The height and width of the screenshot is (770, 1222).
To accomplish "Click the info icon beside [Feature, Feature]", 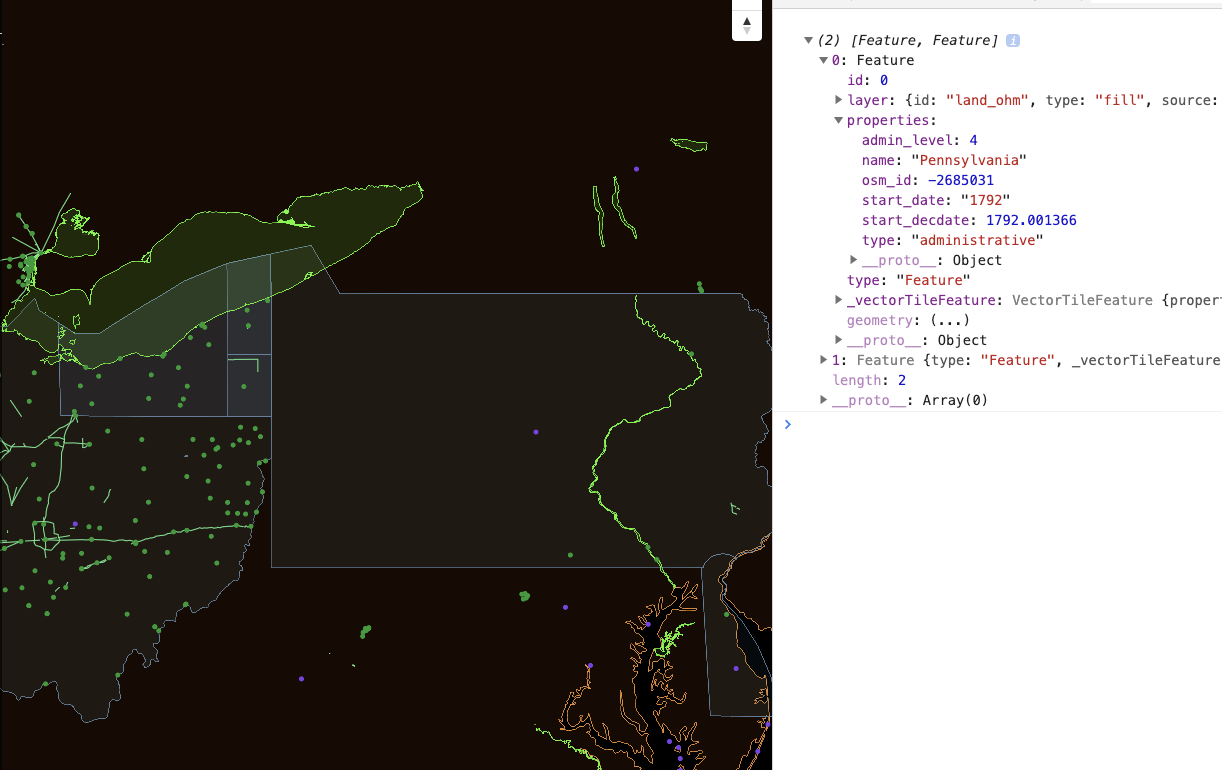I will pos(1012,41).
